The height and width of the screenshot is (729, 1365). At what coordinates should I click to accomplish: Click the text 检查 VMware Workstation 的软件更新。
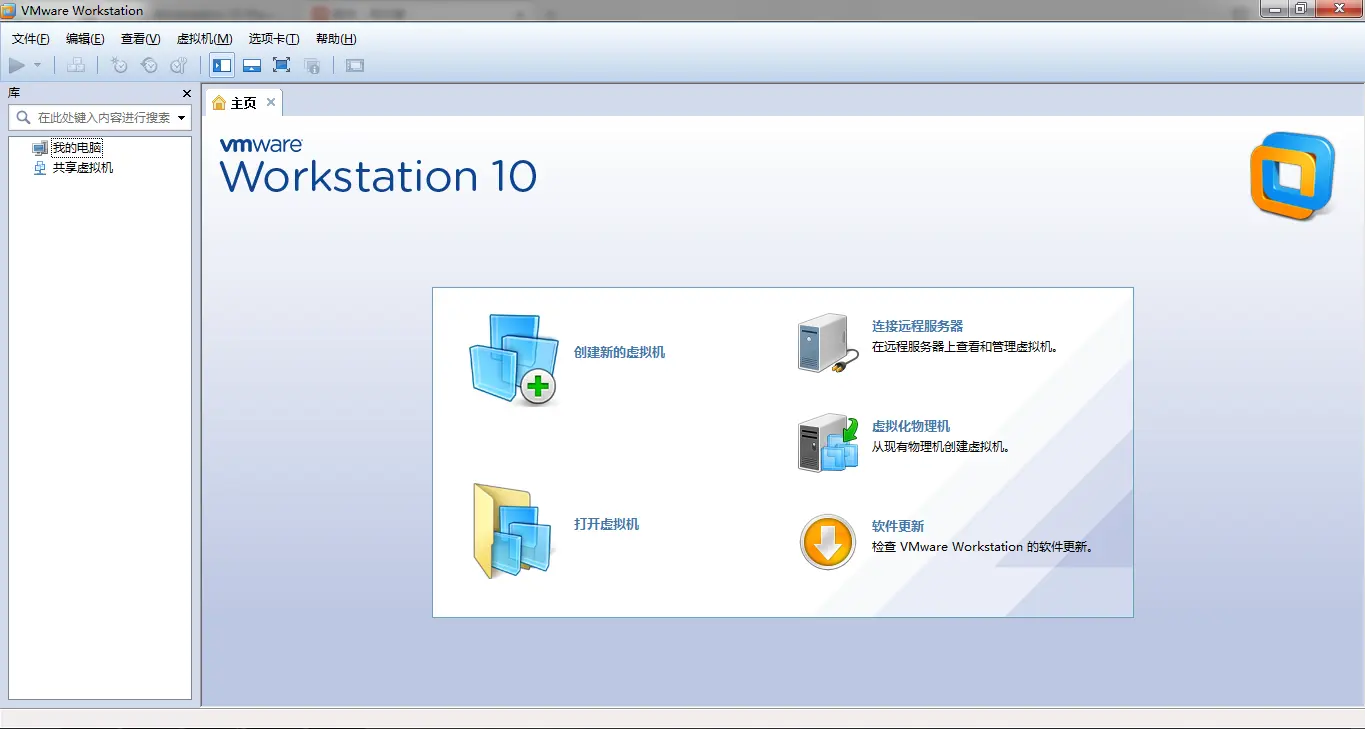(x=983, y=547)
